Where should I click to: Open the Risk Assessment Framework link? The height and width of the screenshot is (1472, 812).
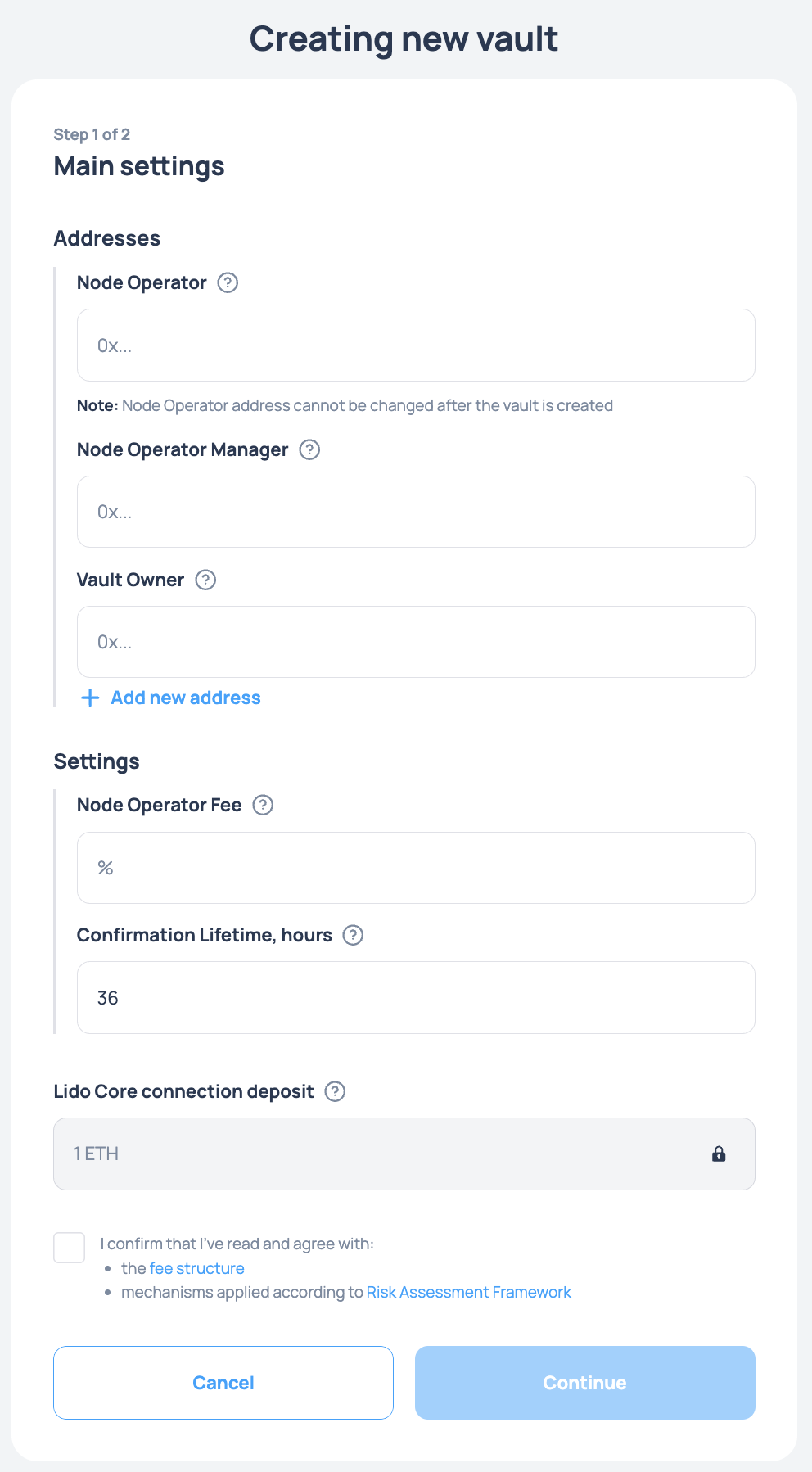(468, 1292)
